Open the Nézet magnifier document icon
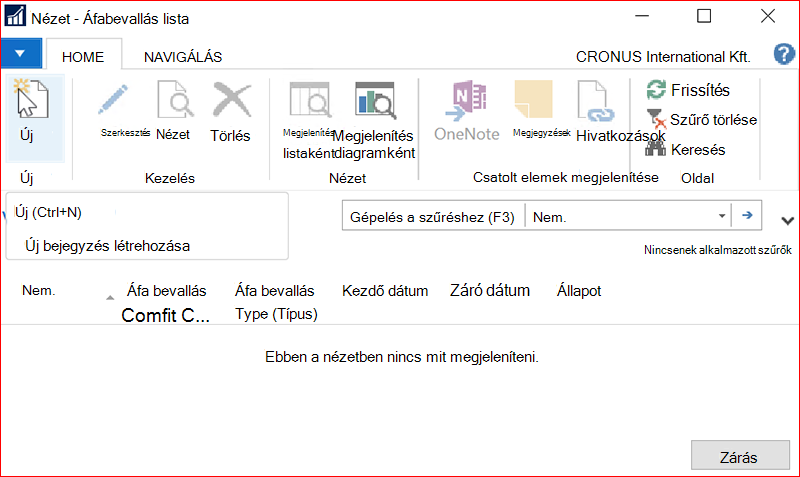800x477 pixels. click(x=175, y=99)
